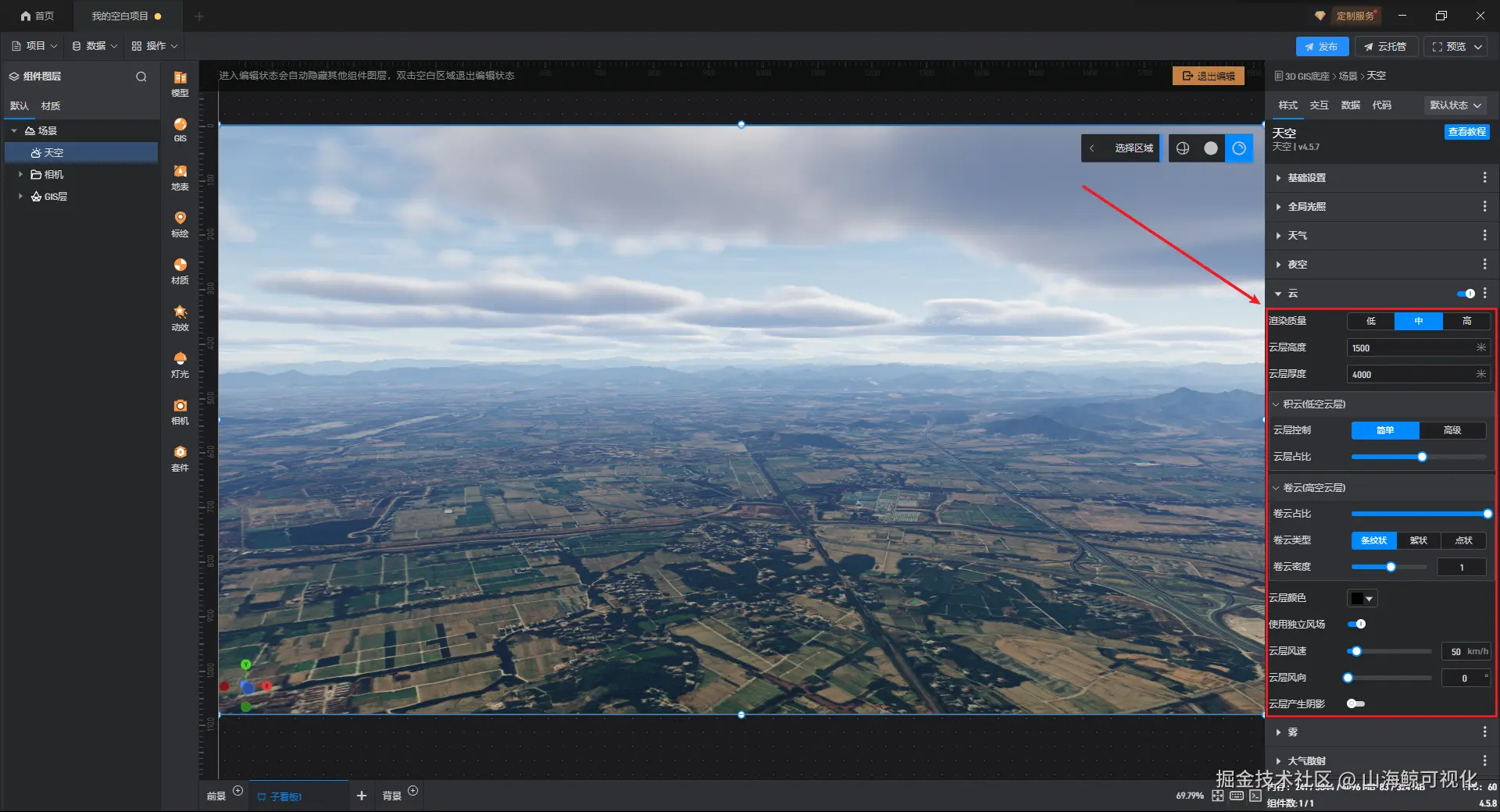Toggle the 云 section switch
This screenshot has width=1500, height=812.
click(x=1466, y=294)
